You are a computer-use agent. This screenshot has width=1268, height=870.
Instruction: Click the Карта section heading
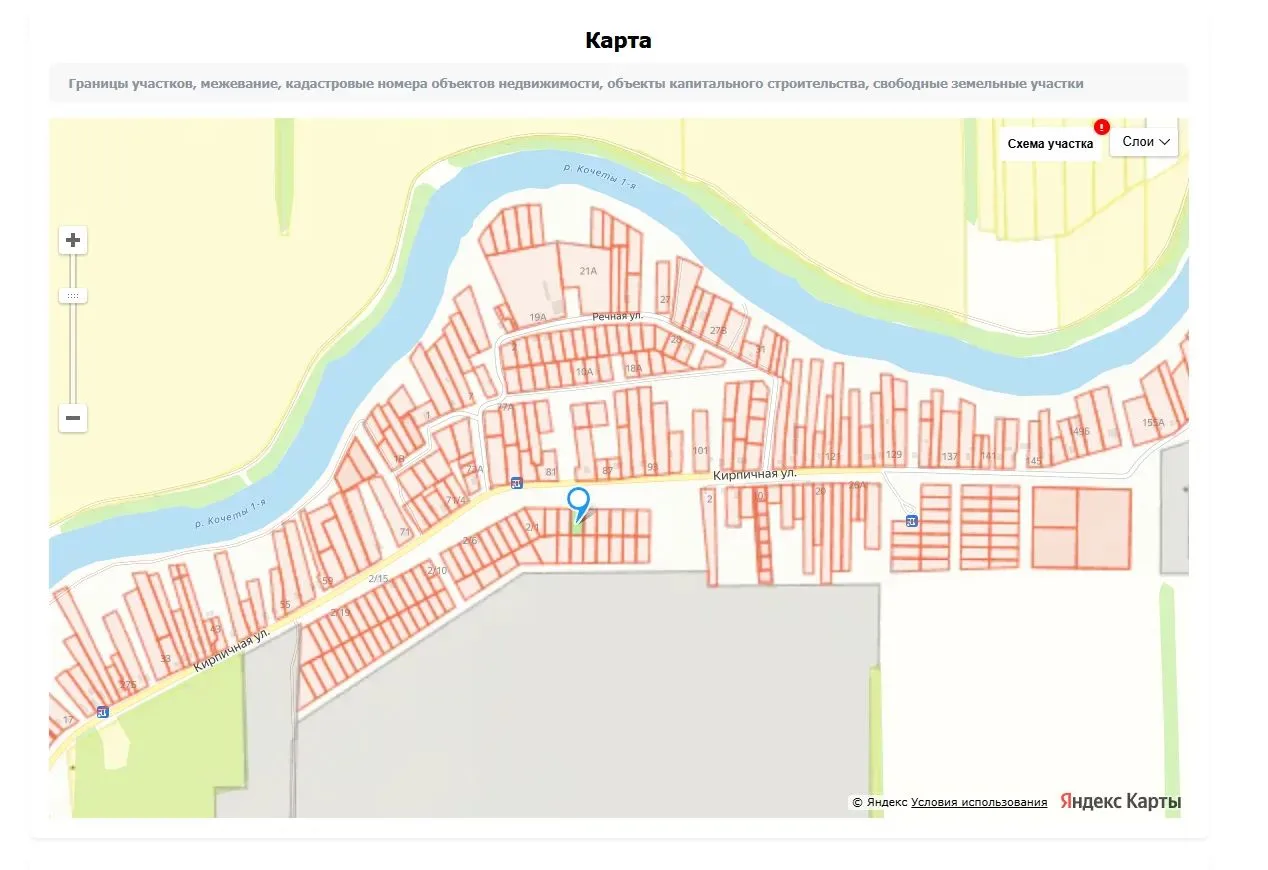point(618,41)
